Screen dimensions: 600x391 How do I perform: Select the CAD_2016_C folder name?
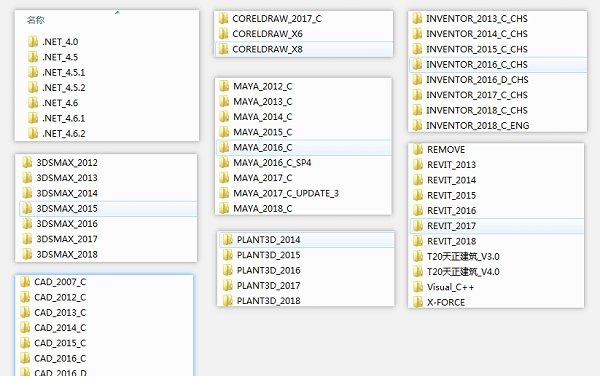pyautogui.click(x=60, y=358)
